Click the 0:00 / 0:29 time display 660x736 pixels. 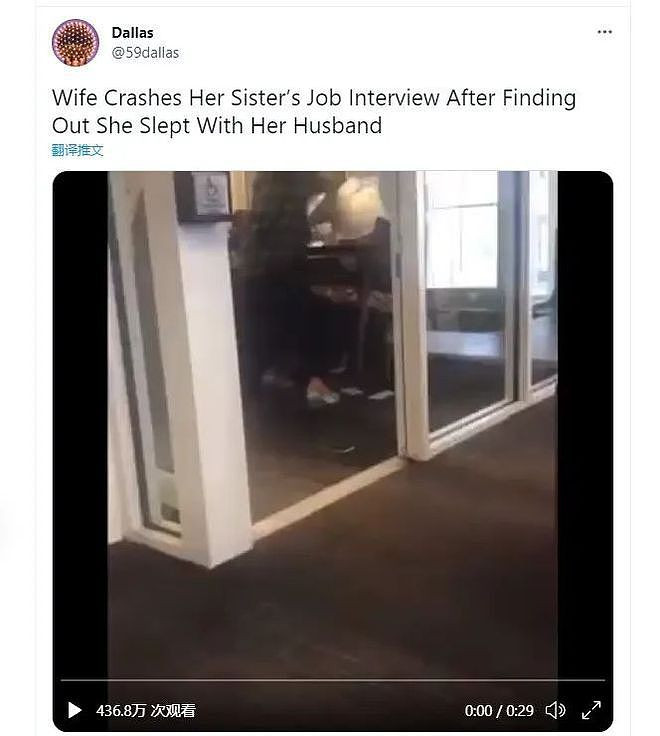click(499, 711)
